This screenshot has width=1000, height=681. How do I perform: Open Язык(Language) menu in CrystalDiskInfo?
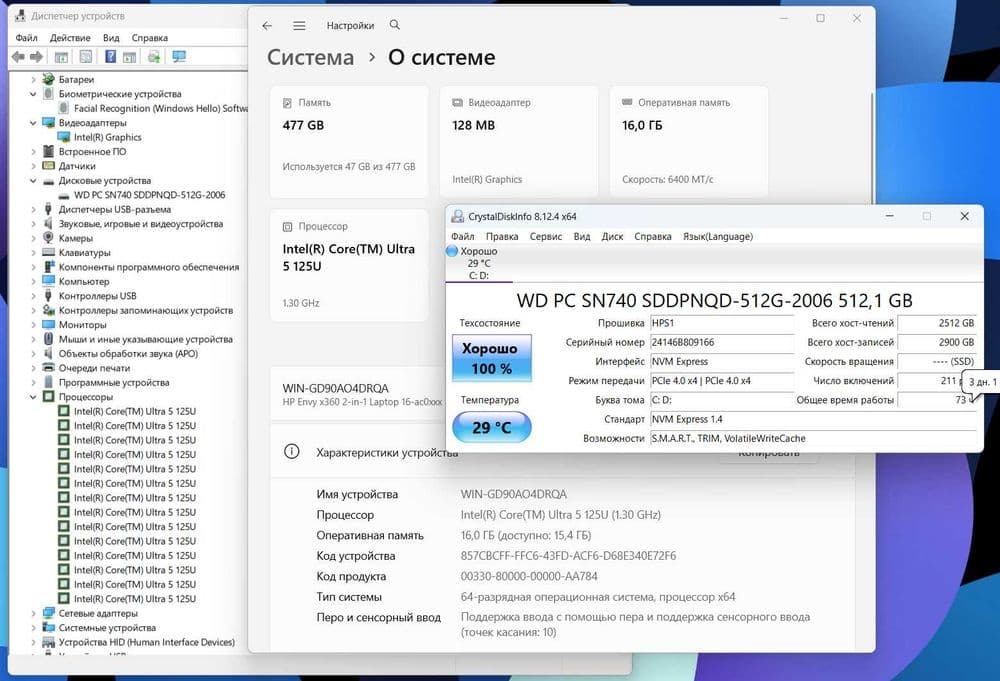pyautogui.click(x=718, y=237)
